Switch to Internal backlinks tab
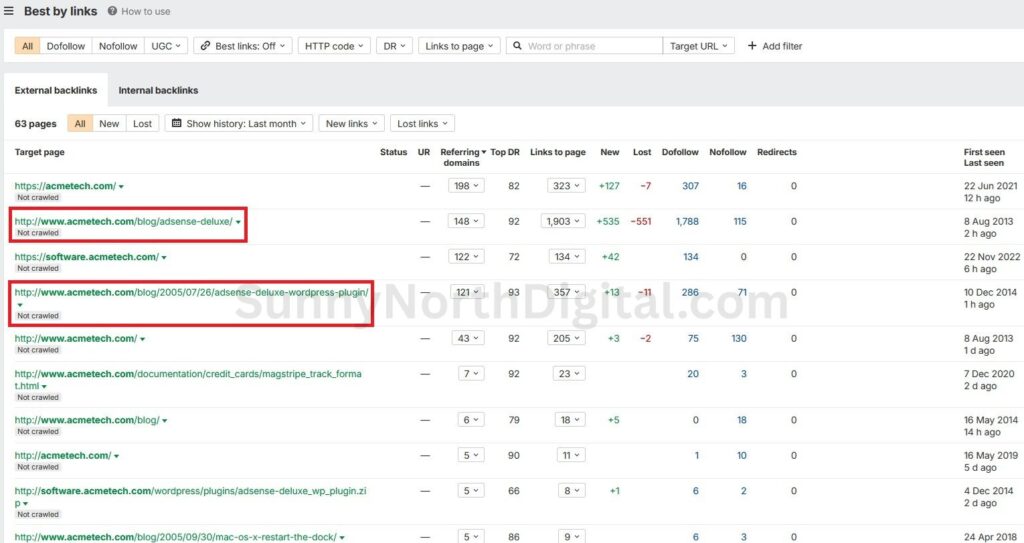The height and width of the screenshot is (543, 1024). click(x=158, y=90)
